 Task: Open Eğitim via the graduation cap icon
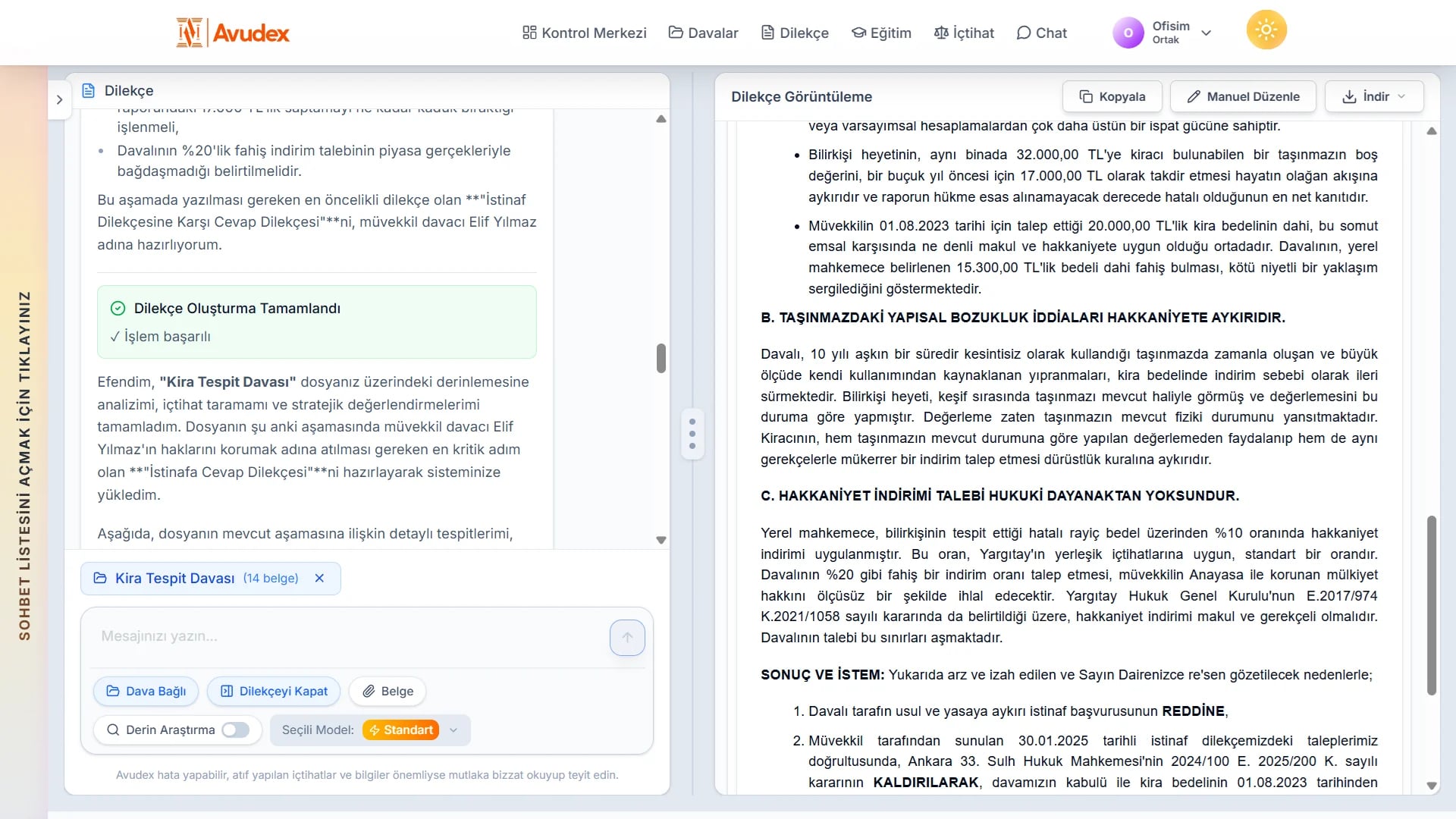click(x=858, y=33)
